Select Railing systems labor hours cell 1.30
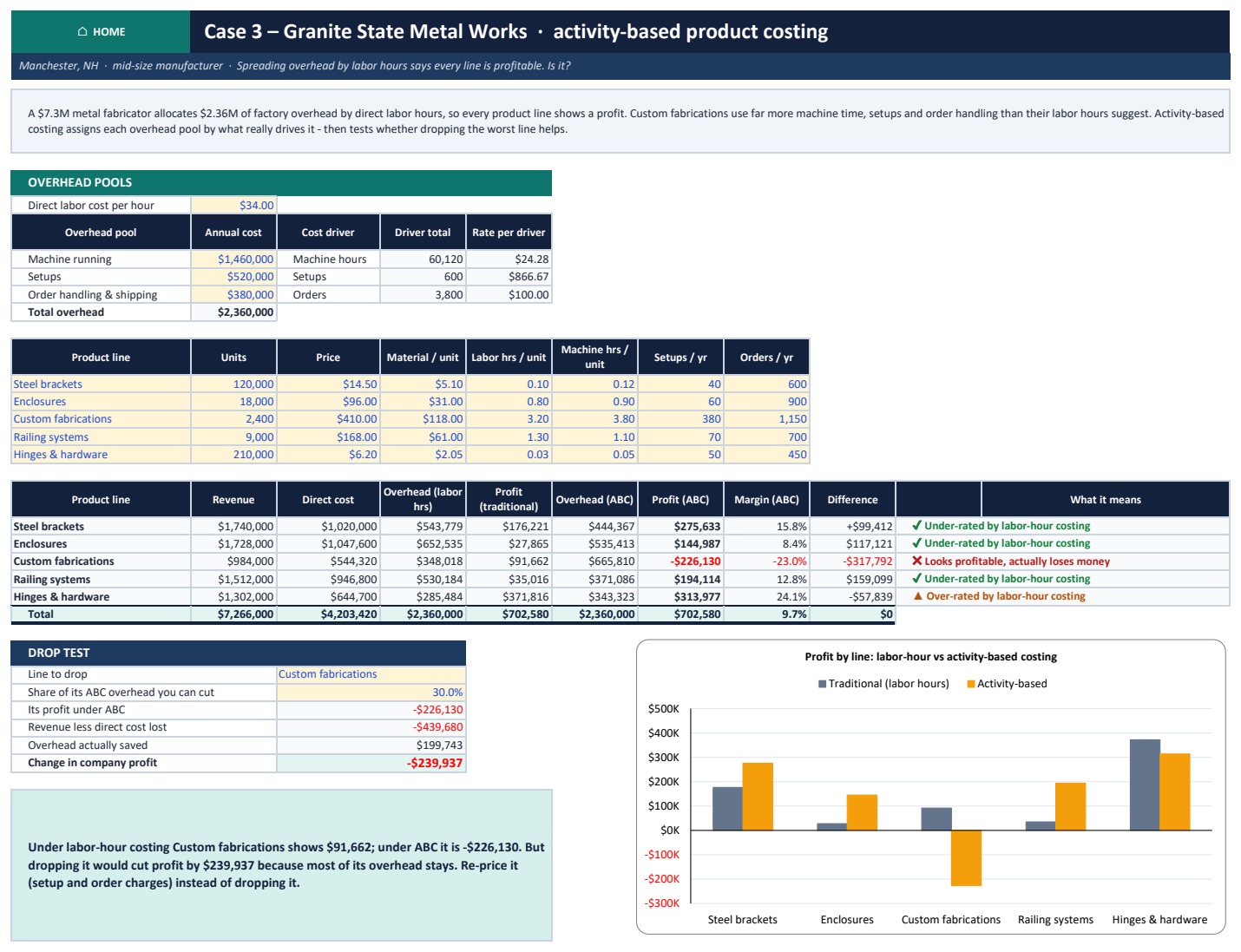The width and height of the screenshot is (1241, 952). tap(509, 437)
